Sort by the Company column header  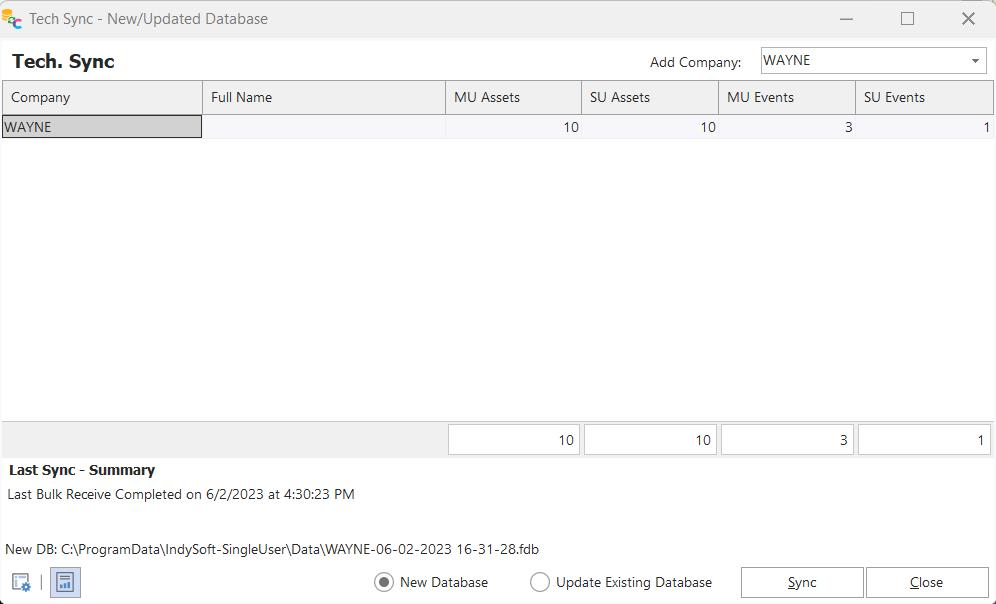pyautogui.click(x=102, y=98)
